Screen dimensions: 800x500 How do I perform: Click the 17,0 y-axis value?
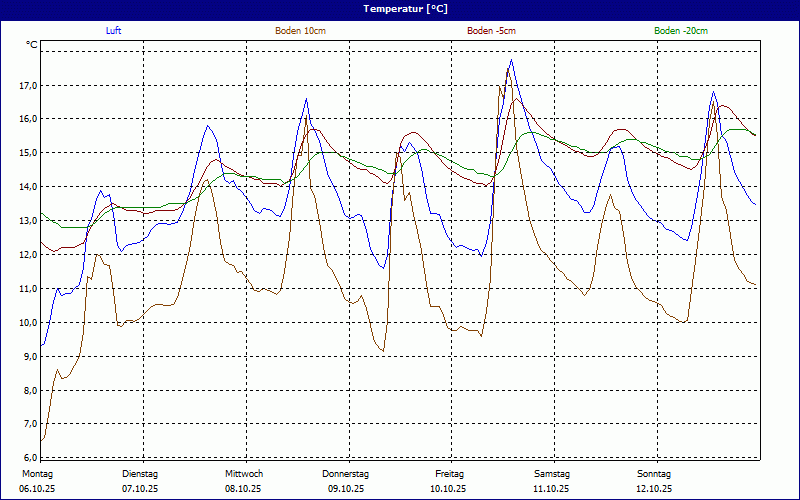point(27,85)
